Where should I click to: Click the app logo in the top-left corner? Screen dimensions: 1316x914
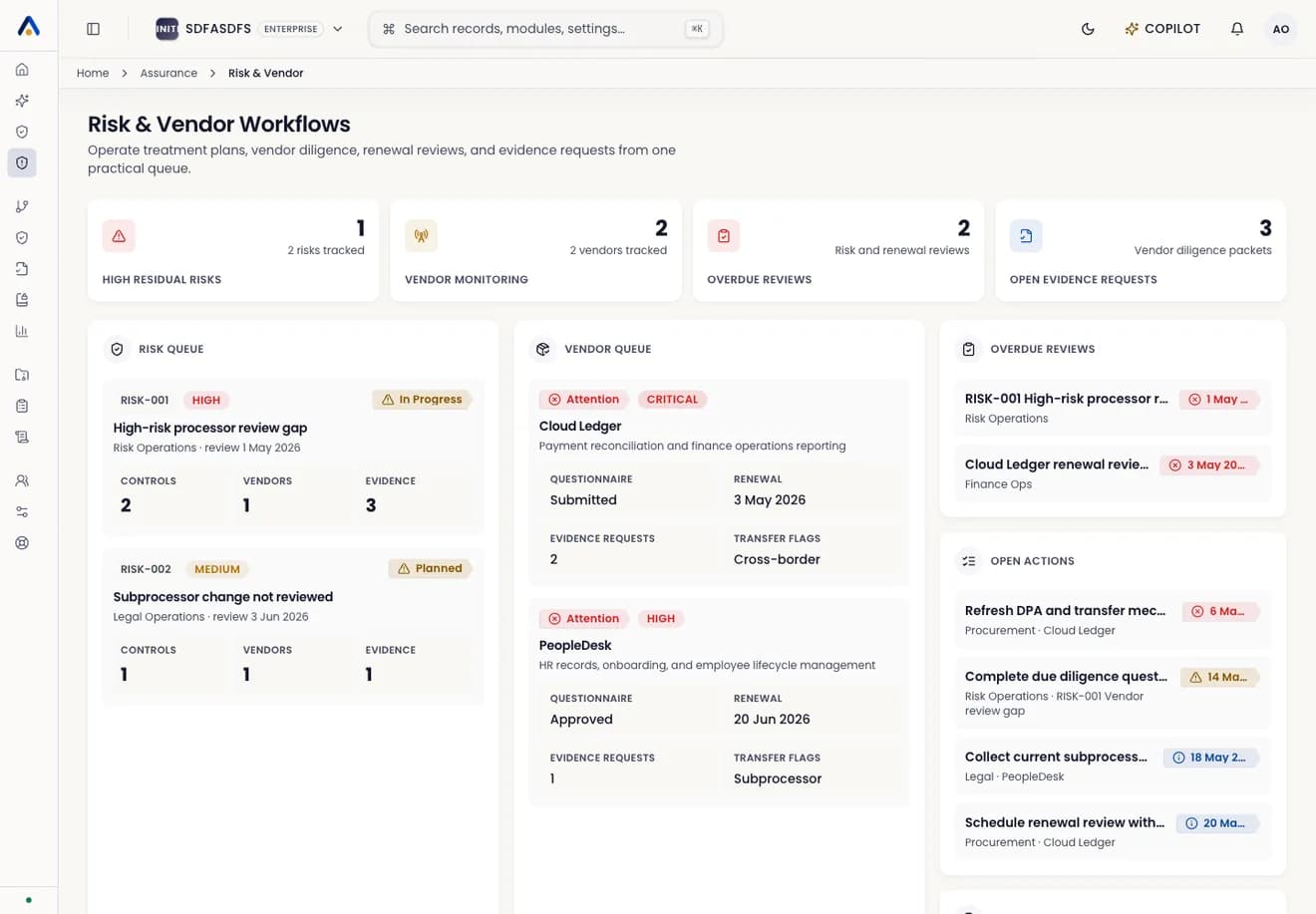(29, 28)
